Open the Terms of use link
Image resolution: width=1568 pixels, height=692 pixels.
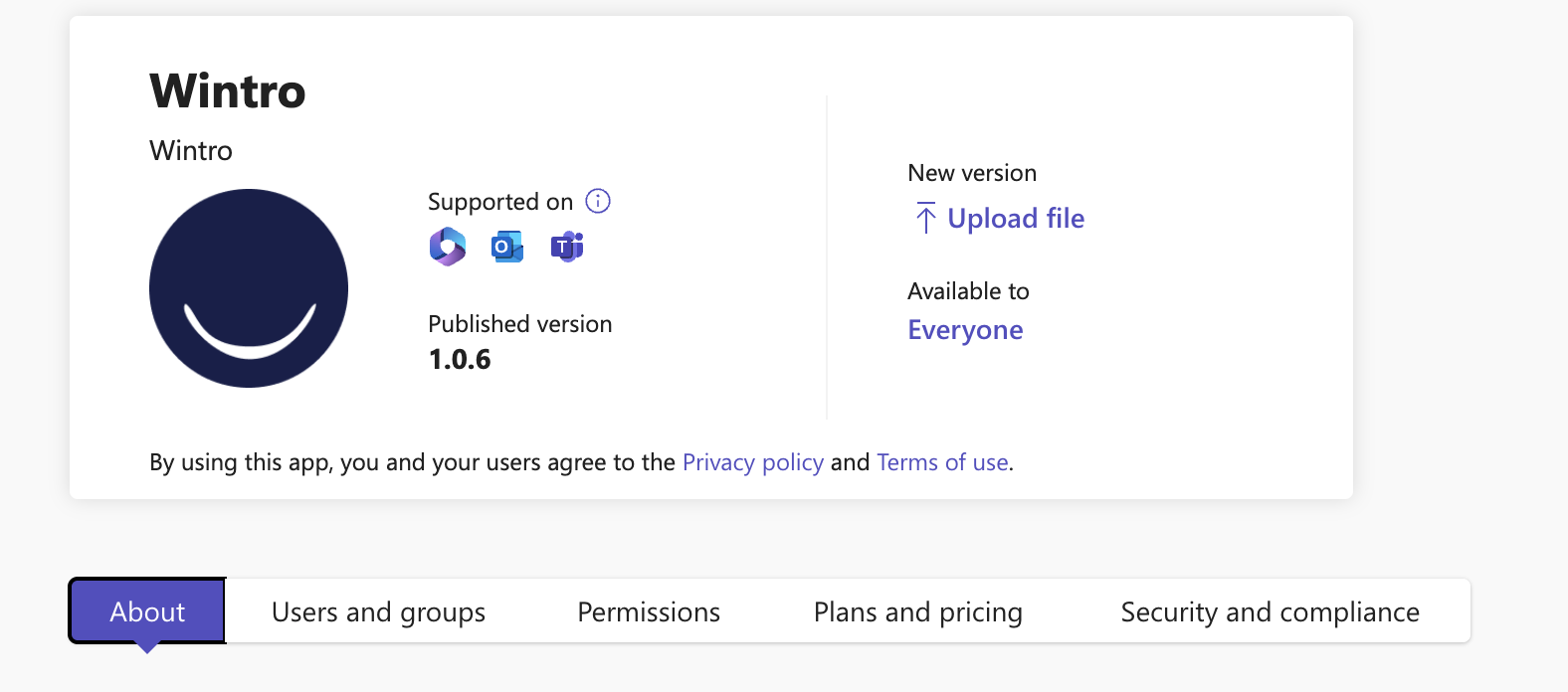pos(942,462)
